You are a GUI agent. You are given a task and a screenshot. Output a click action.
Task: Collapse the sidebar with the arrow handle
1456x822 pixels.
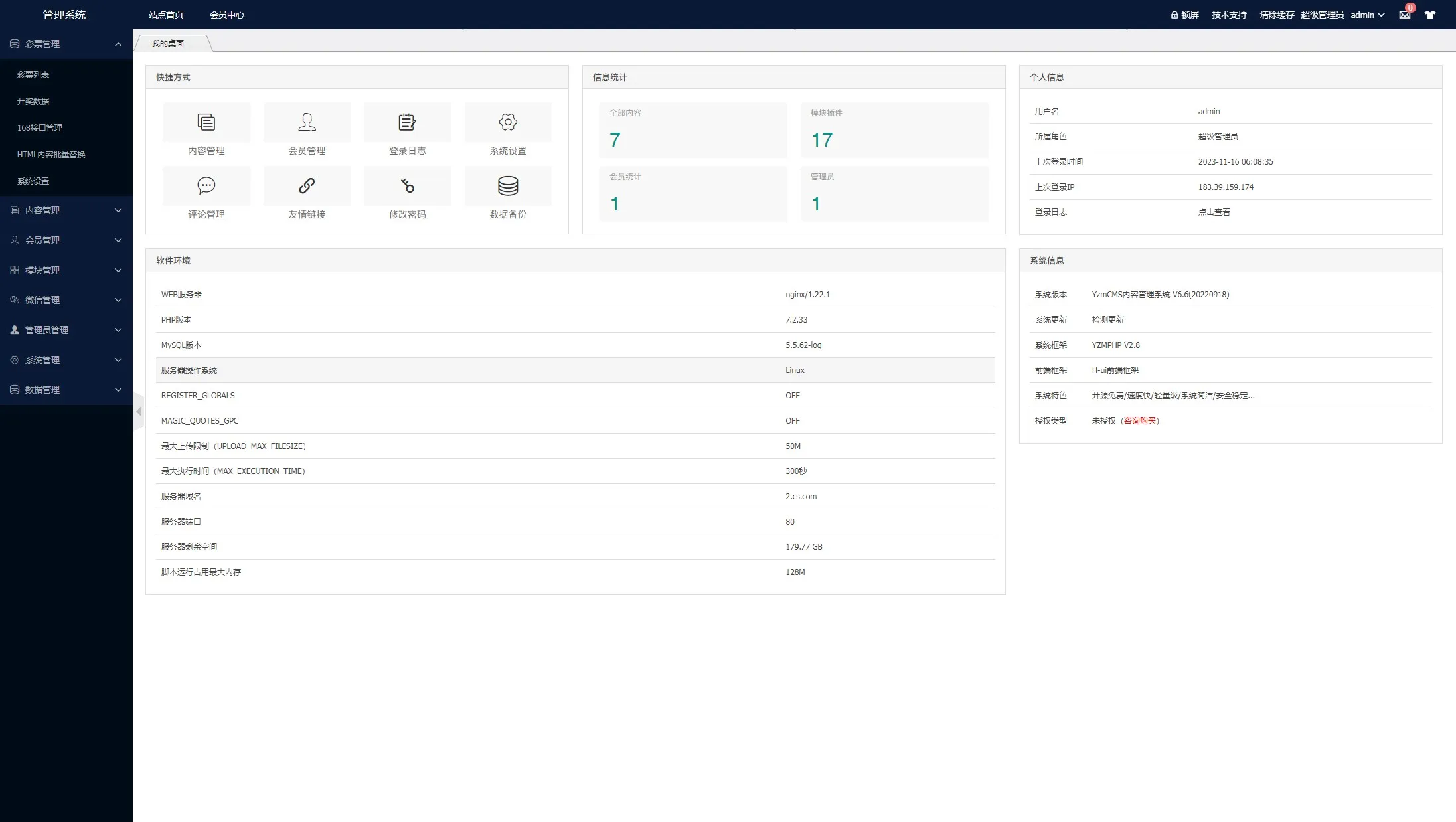point(139,412)
